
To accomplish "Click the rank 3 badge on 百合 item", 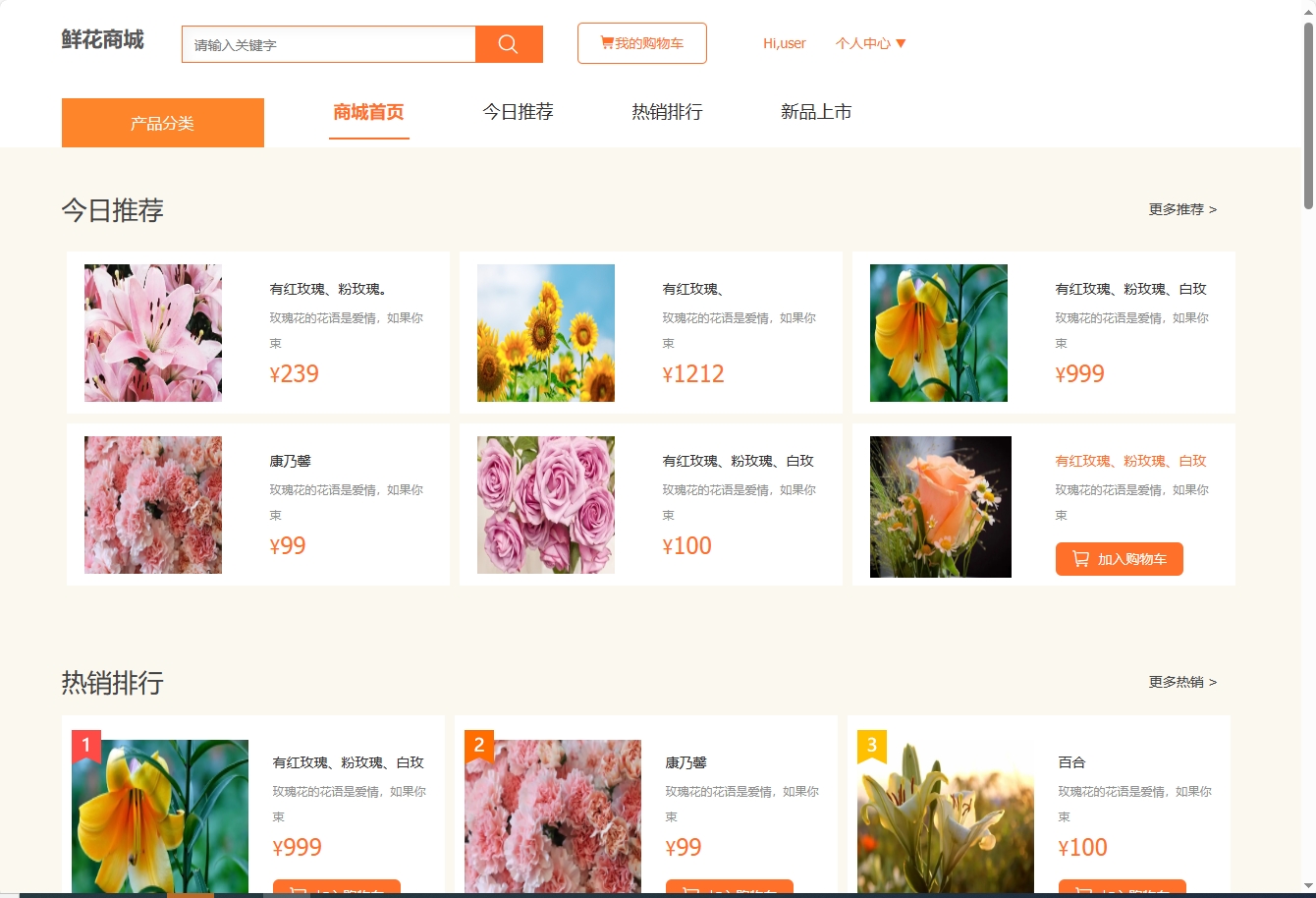I will point(870,745).
